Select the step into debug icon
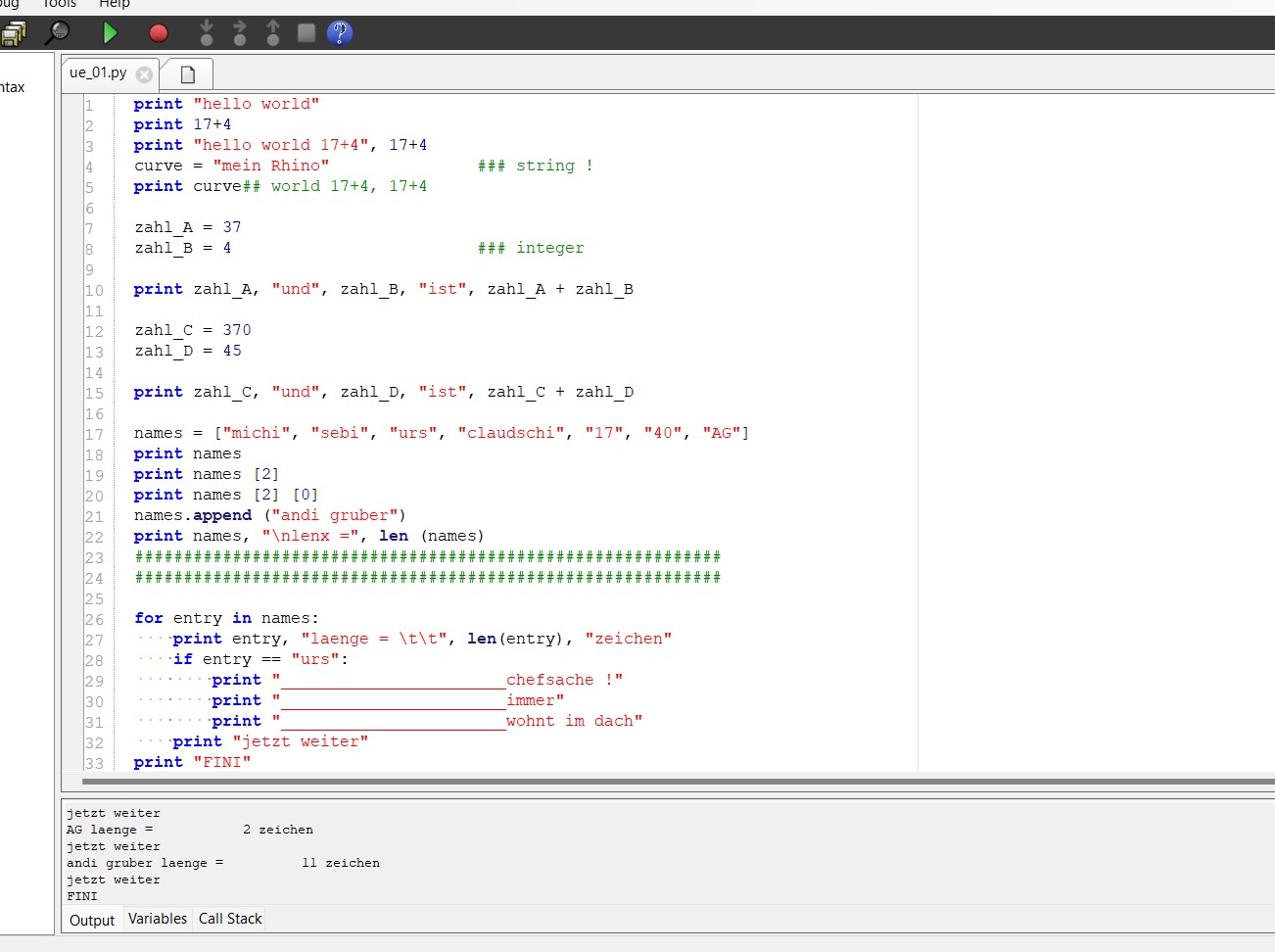1275x952 pixels. 206,32
